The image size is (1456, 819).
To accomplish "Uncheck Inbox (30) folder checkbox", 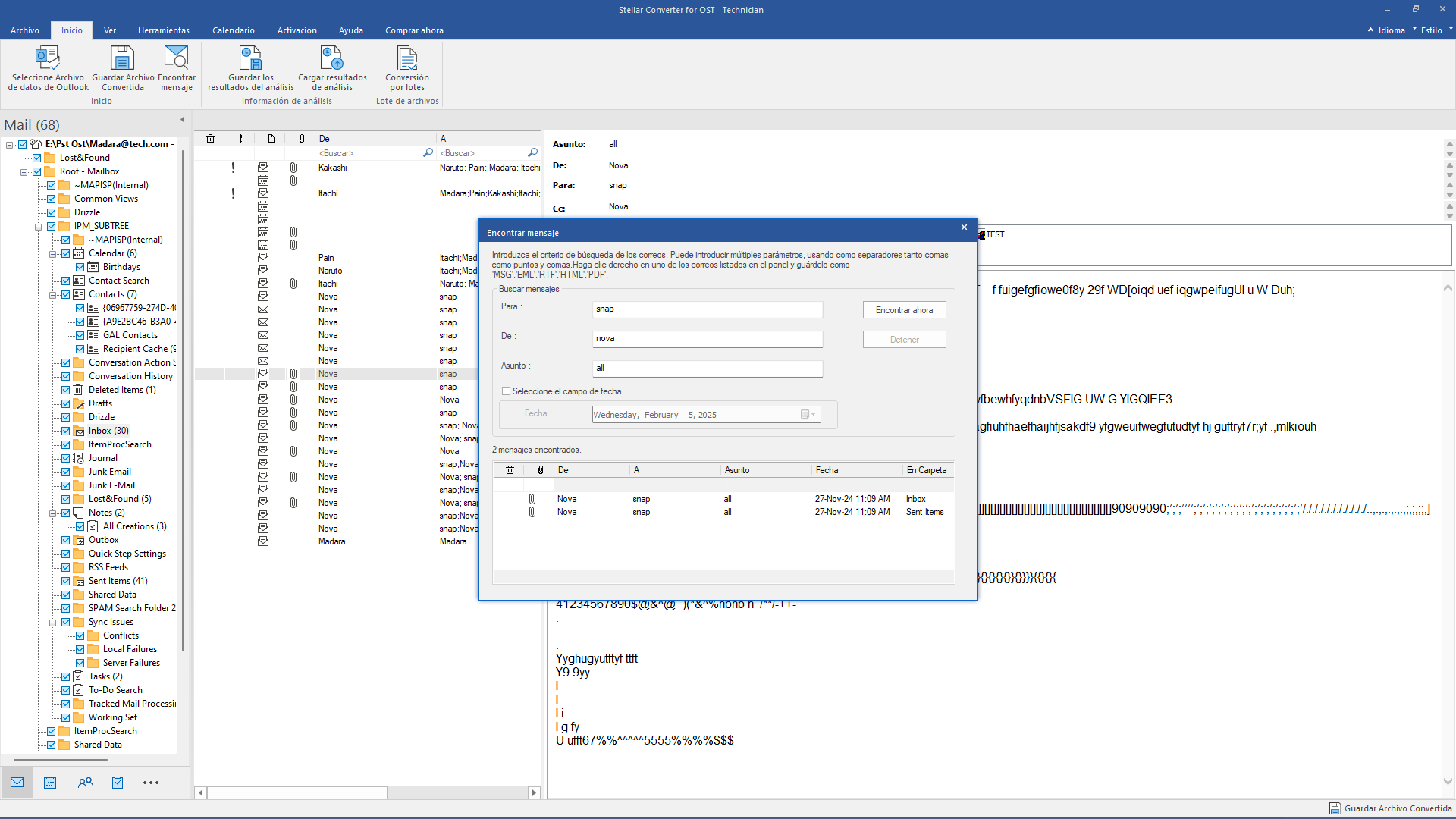I will 66,431.
